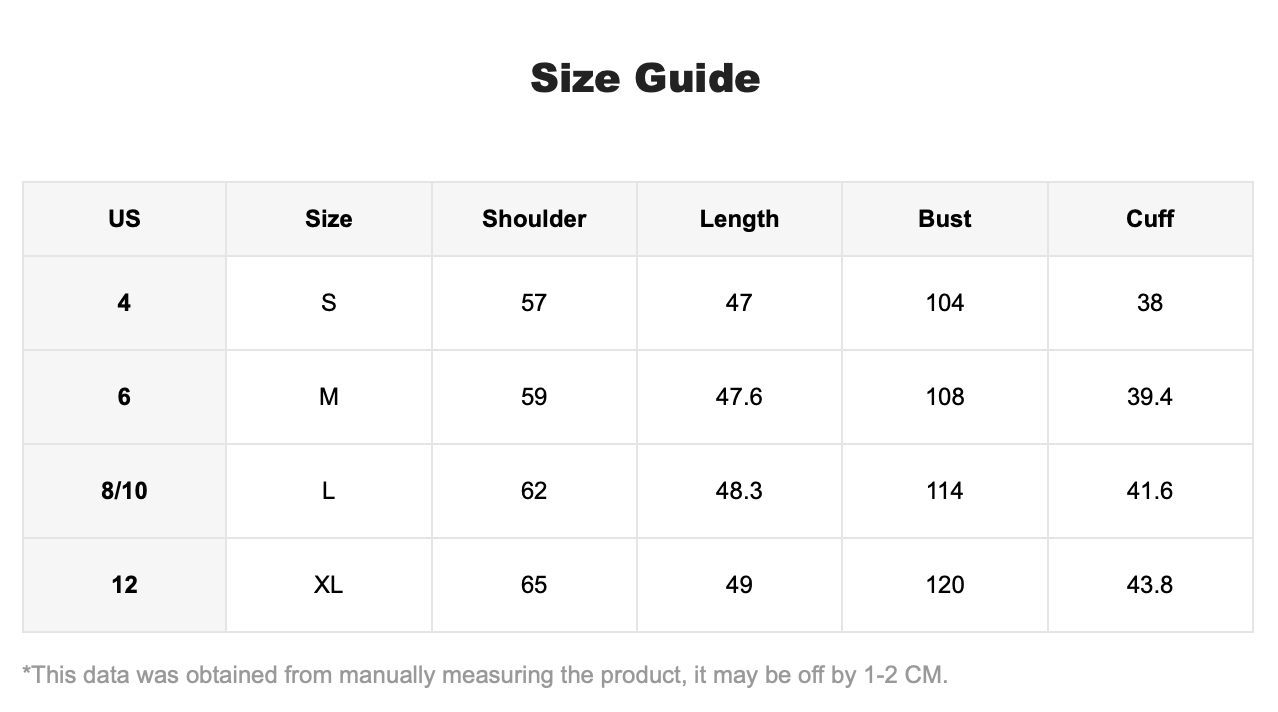
Task: Select the US size 6 row label
Action: click(x=124, y=397)
